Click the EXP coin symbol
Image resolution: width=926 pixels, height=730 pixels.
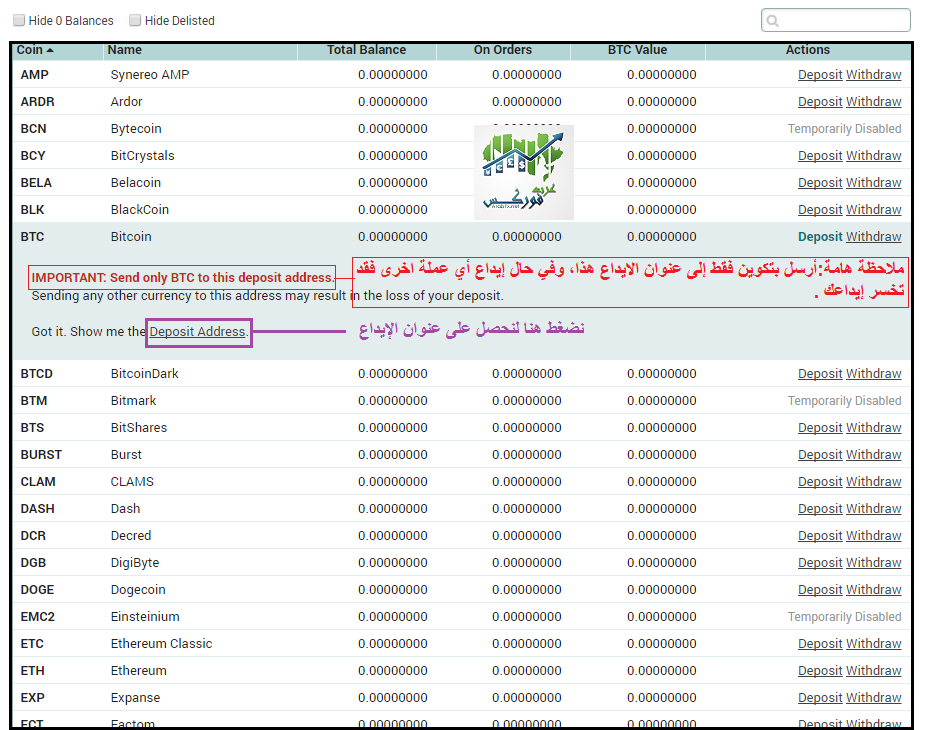tap(32, 698)
